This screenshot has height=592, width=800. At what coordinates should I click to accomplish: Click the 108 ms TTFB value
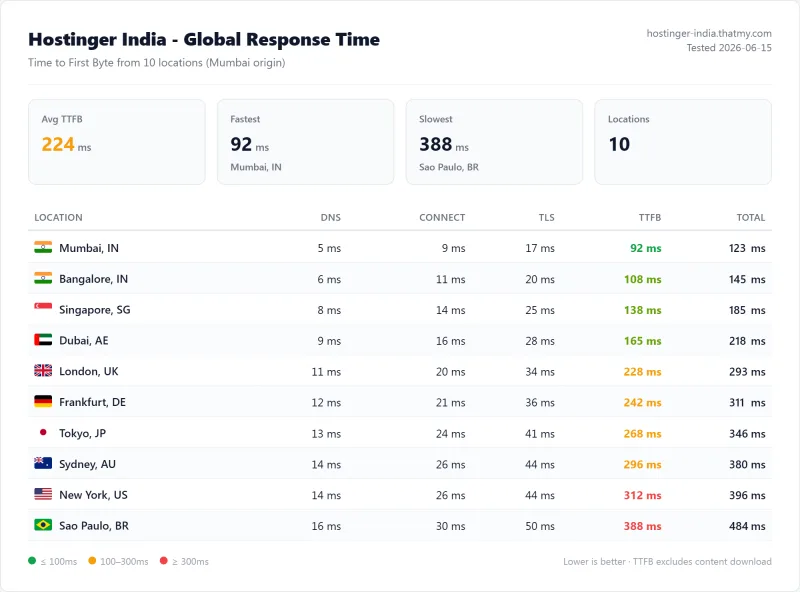[642, 279]
